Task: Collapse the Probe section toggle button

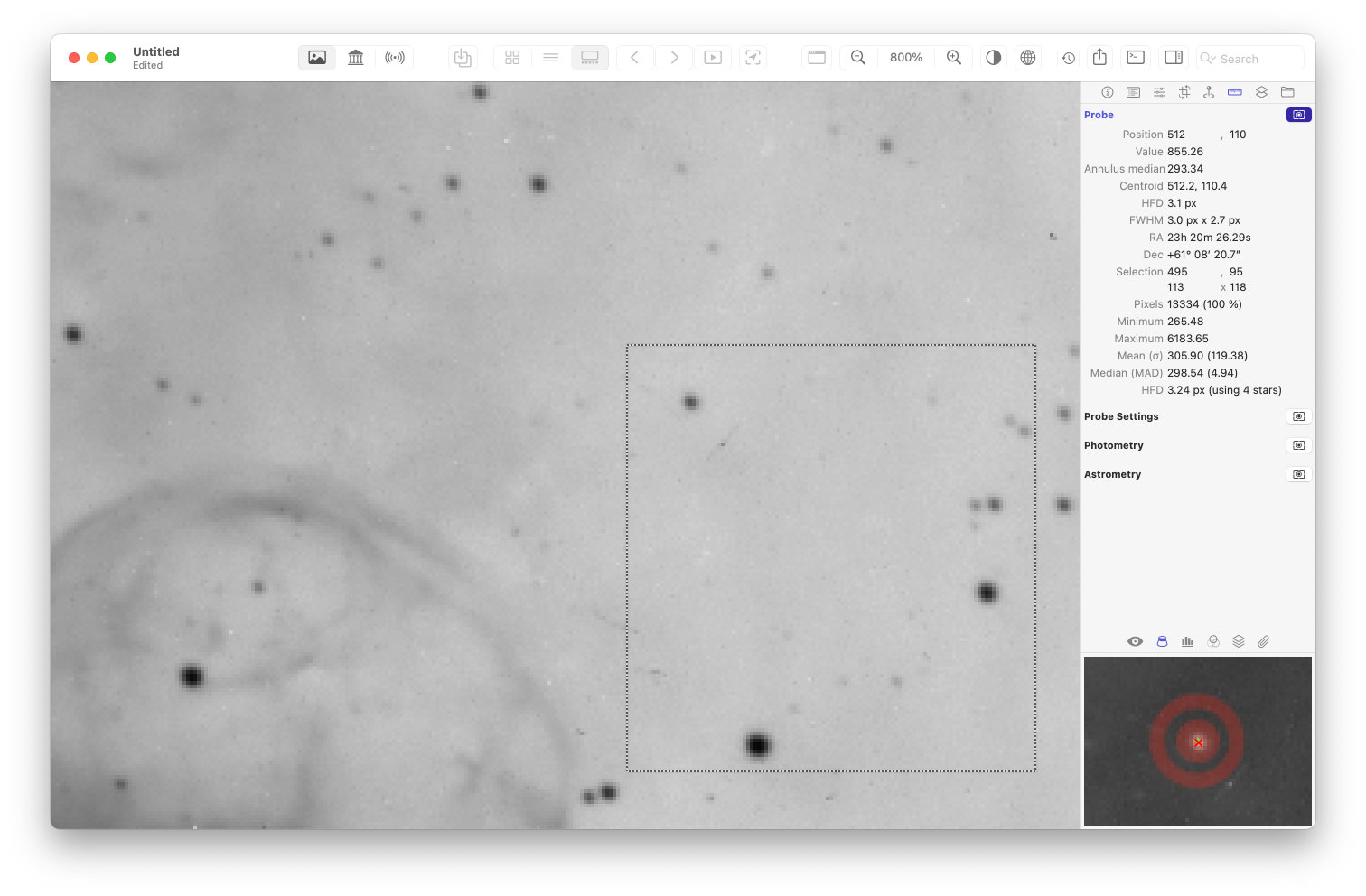Action: pyautogui.click(x=1299, y=115)
